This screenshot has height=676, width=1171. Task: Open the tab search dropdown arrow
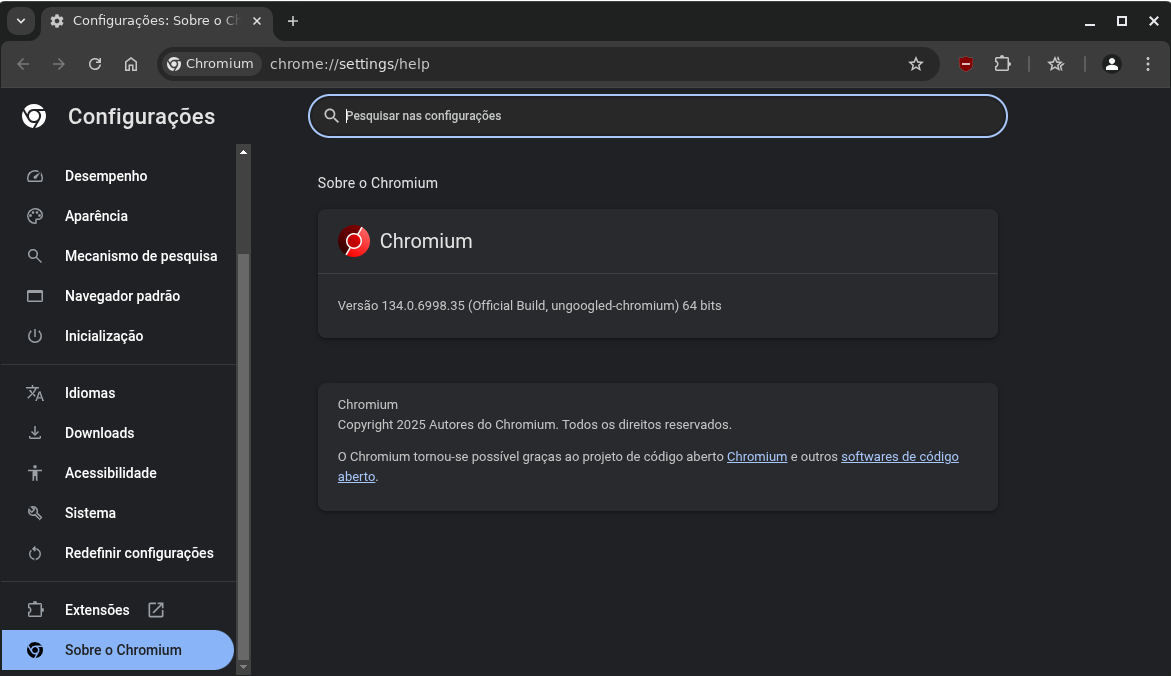(21, 22)
